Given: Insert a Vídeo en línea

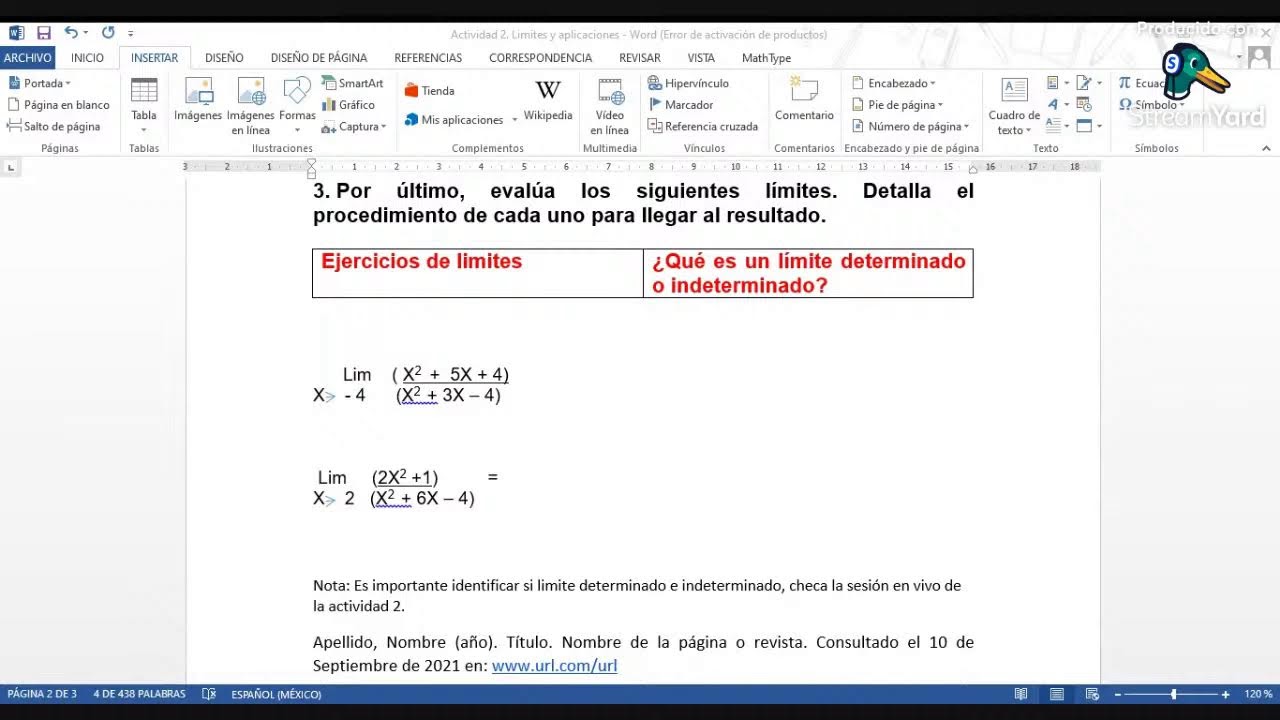Looking at the screenshot, I should point(610,106).
